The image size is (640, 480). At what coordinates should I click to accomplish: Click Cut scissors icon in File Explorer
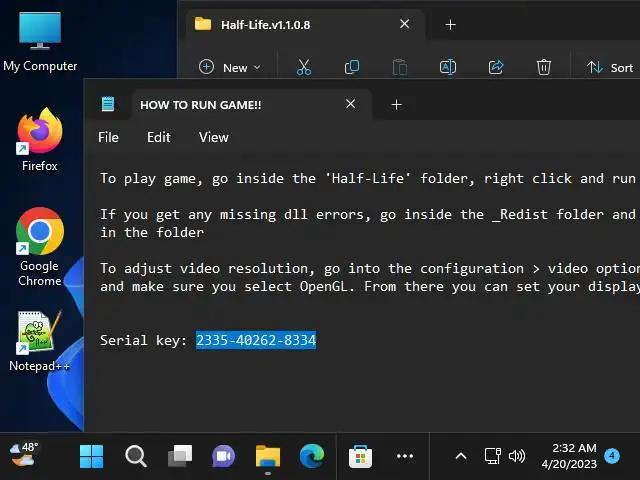(304, 67)
